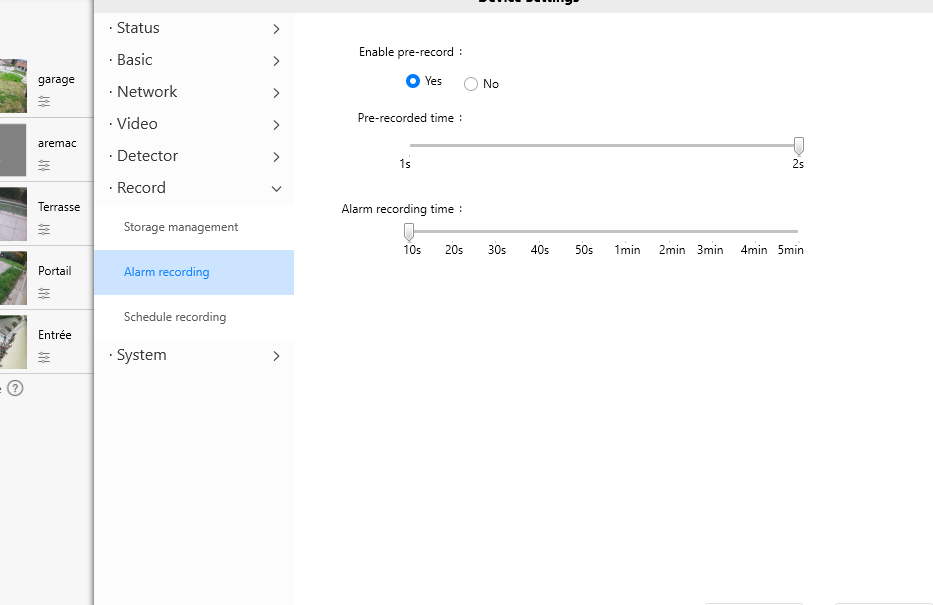Open settings icon under Entrée camera
The image size is (933, 605).
(44, 357)
